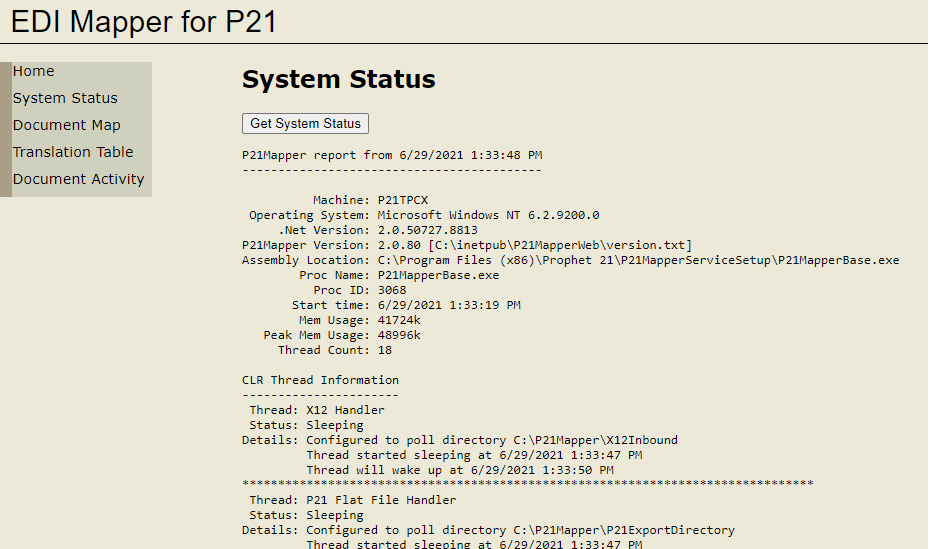The width and height of the screenshot is (928, 549).
Task: Click the X12 Handler thread name
Action: pyautogui.click(x=345, y=410)
